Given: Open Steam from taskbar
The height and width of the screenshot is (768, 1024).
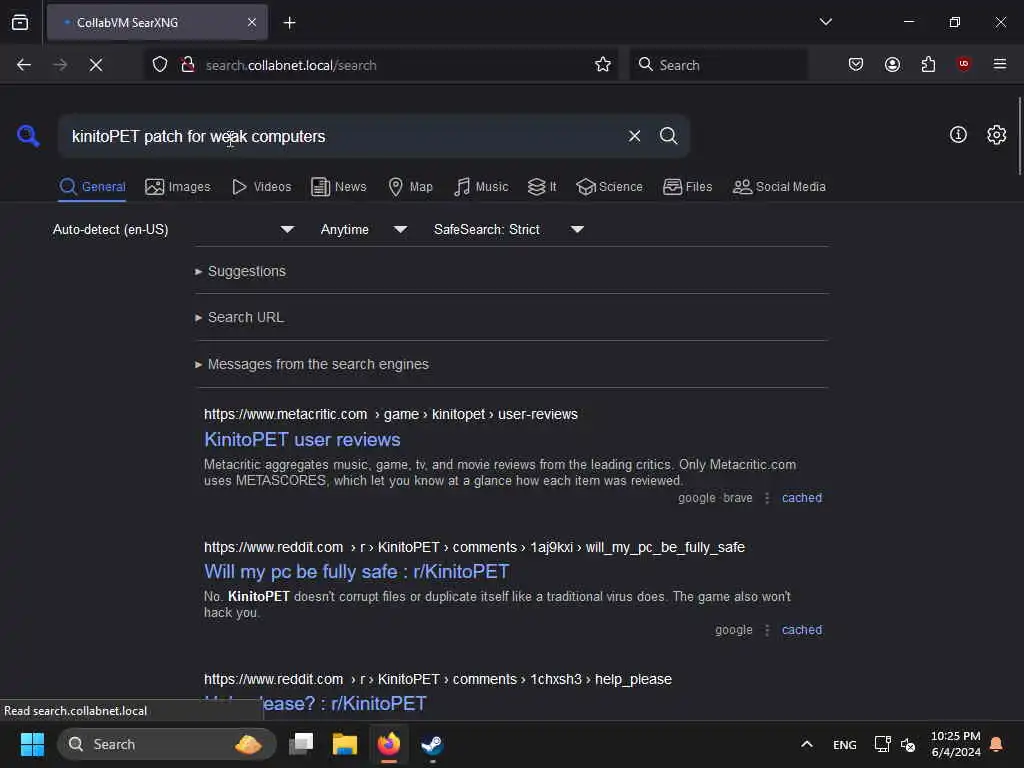Looking at the screenshot, I should click(432, 744).
